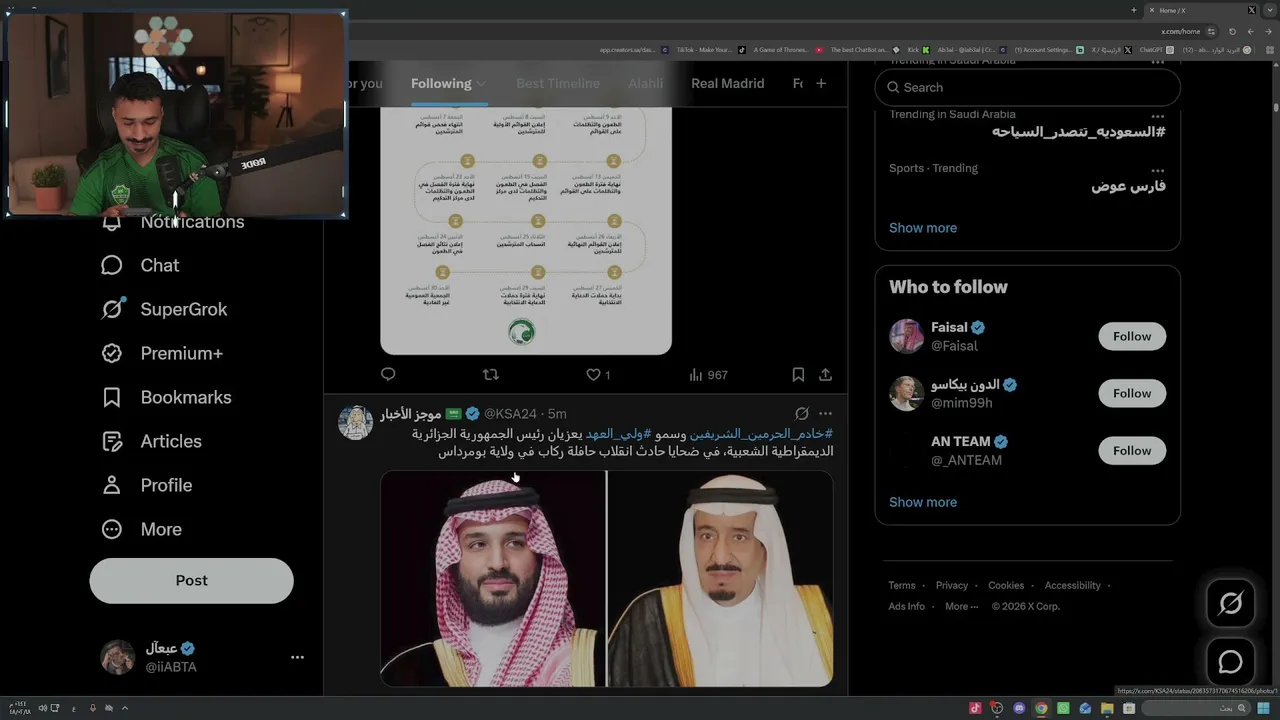Open account options next to @iiABTA

[x=297, y=657]
